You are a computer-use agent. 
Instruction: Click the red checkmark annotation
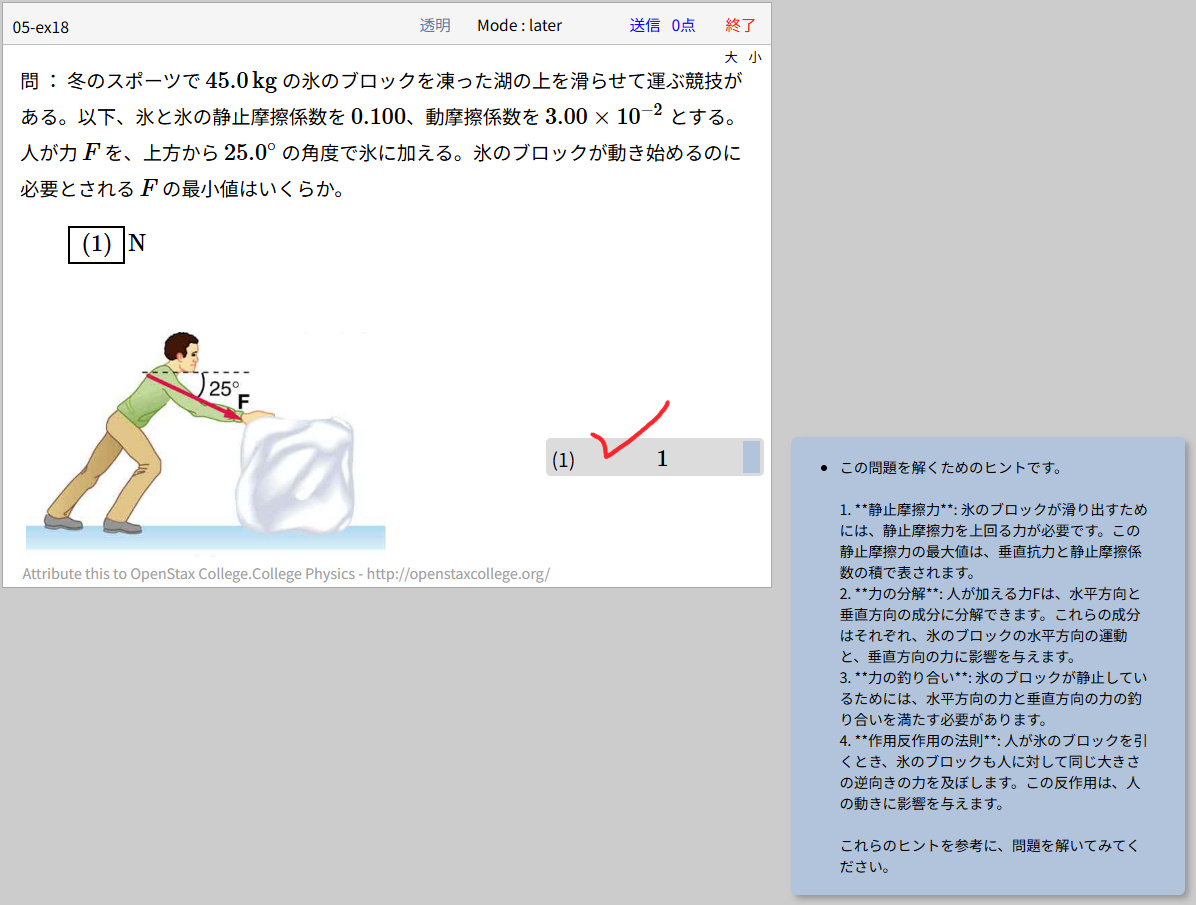pyautogui.click(x=628, y=431)
